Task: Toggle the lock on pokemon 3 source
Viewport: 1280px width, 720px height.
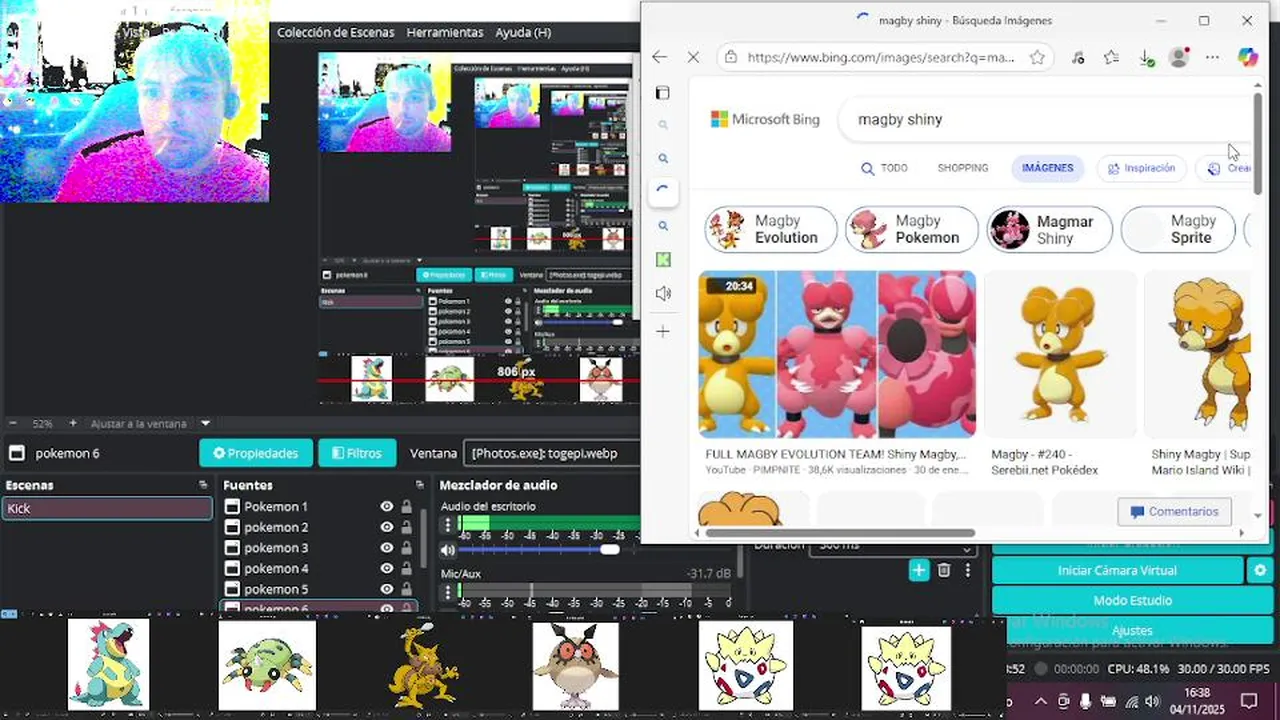Action: click(x=407, y=548)
